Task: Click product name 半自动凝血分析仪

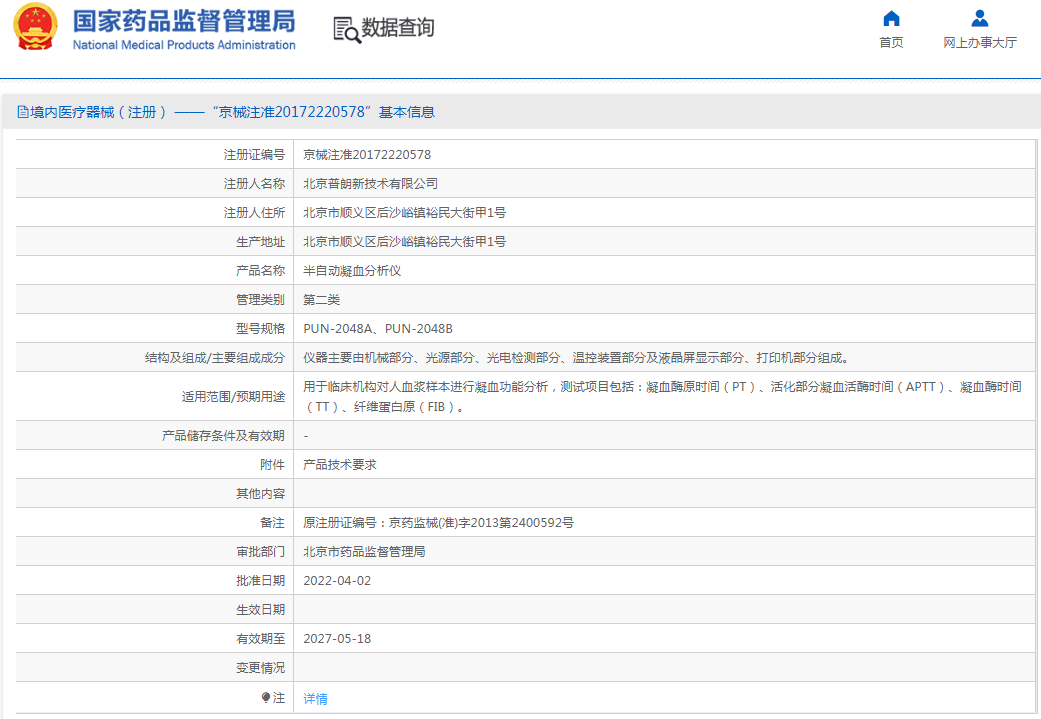Action: [x=352, y=271]
